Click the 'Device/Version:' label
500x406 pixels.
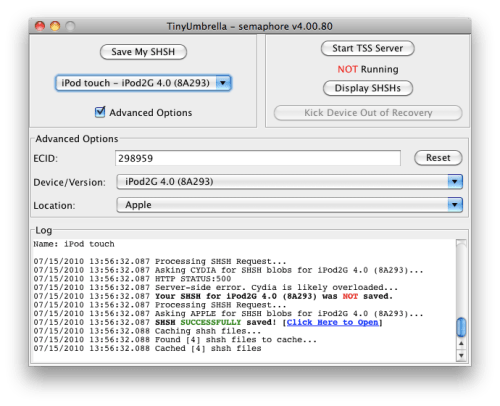click(x=69, y=182)
